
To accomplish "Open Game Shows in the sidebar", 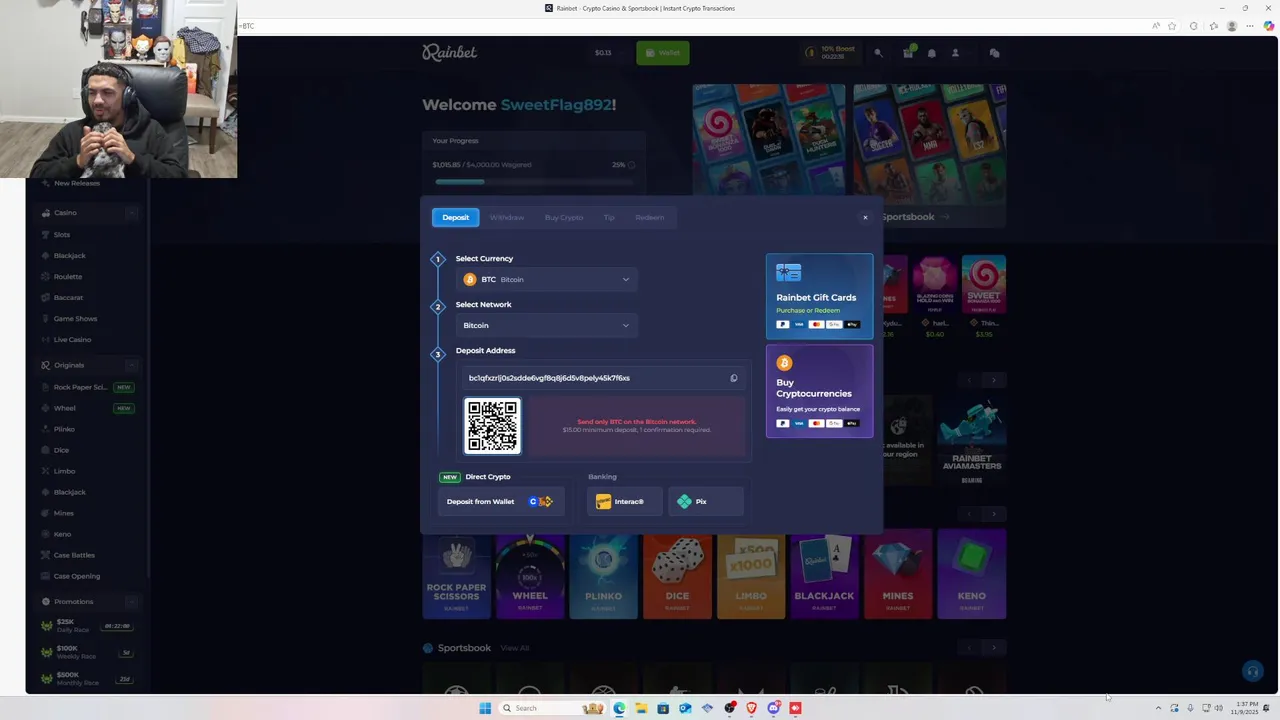I will [x=75, y=318].
